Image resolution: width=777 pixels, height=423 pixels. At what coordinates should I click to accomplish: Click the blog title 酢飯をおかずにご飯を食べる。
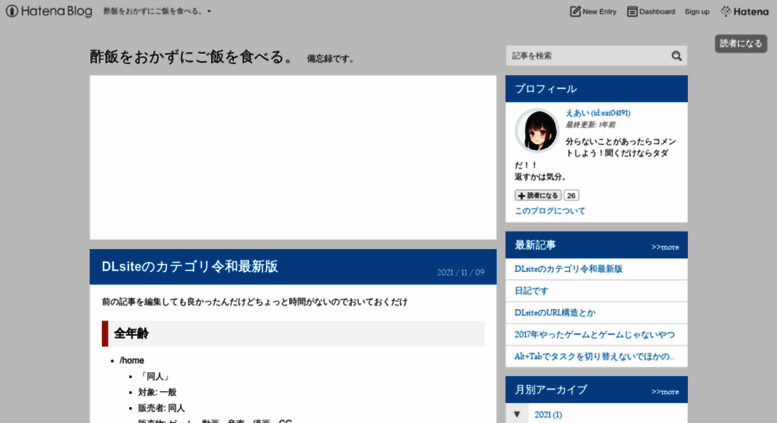click(191, 57)
